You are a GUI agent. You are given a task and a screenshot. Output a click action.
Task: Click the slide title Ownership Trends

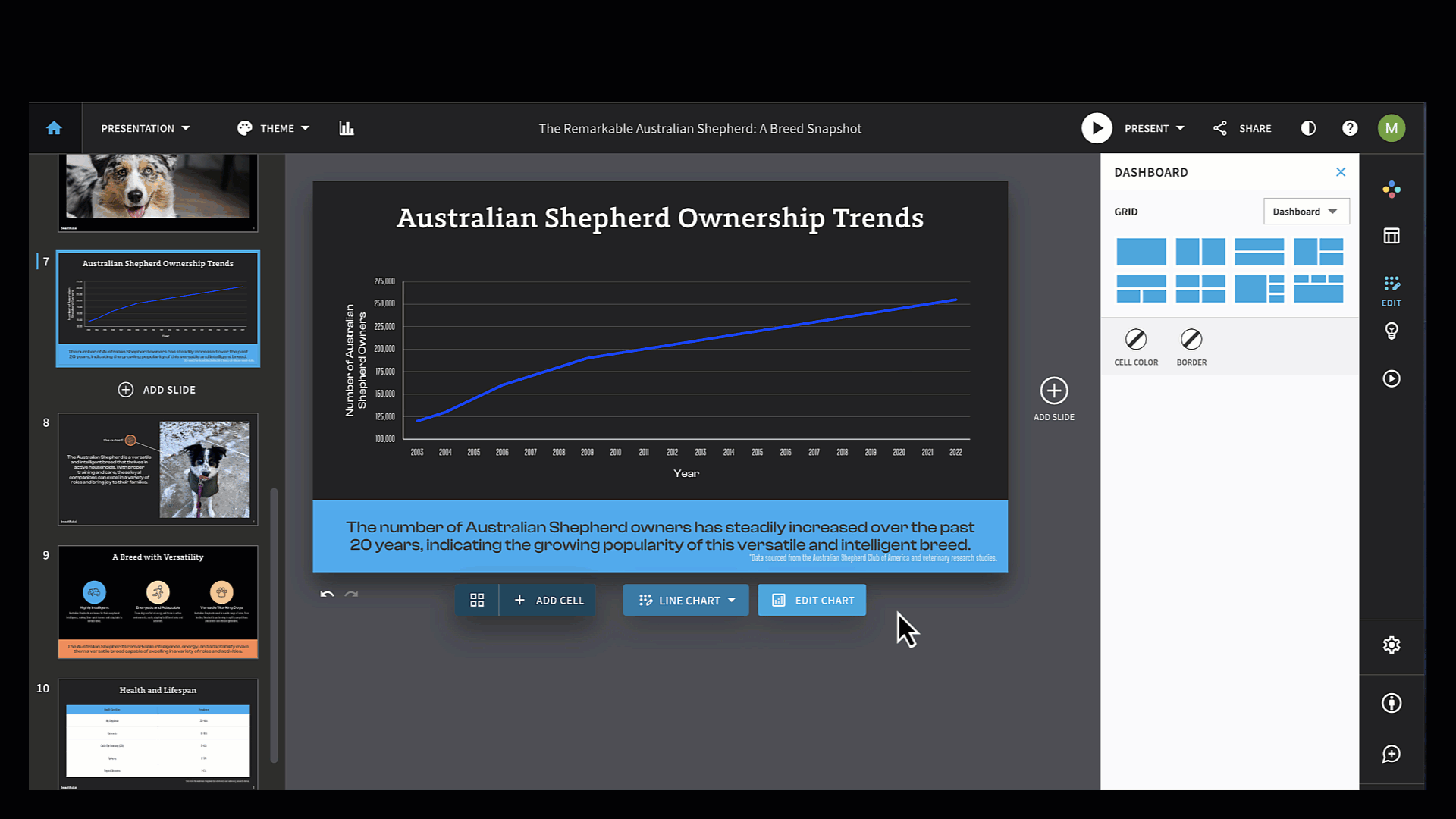[x=661, y=218]
